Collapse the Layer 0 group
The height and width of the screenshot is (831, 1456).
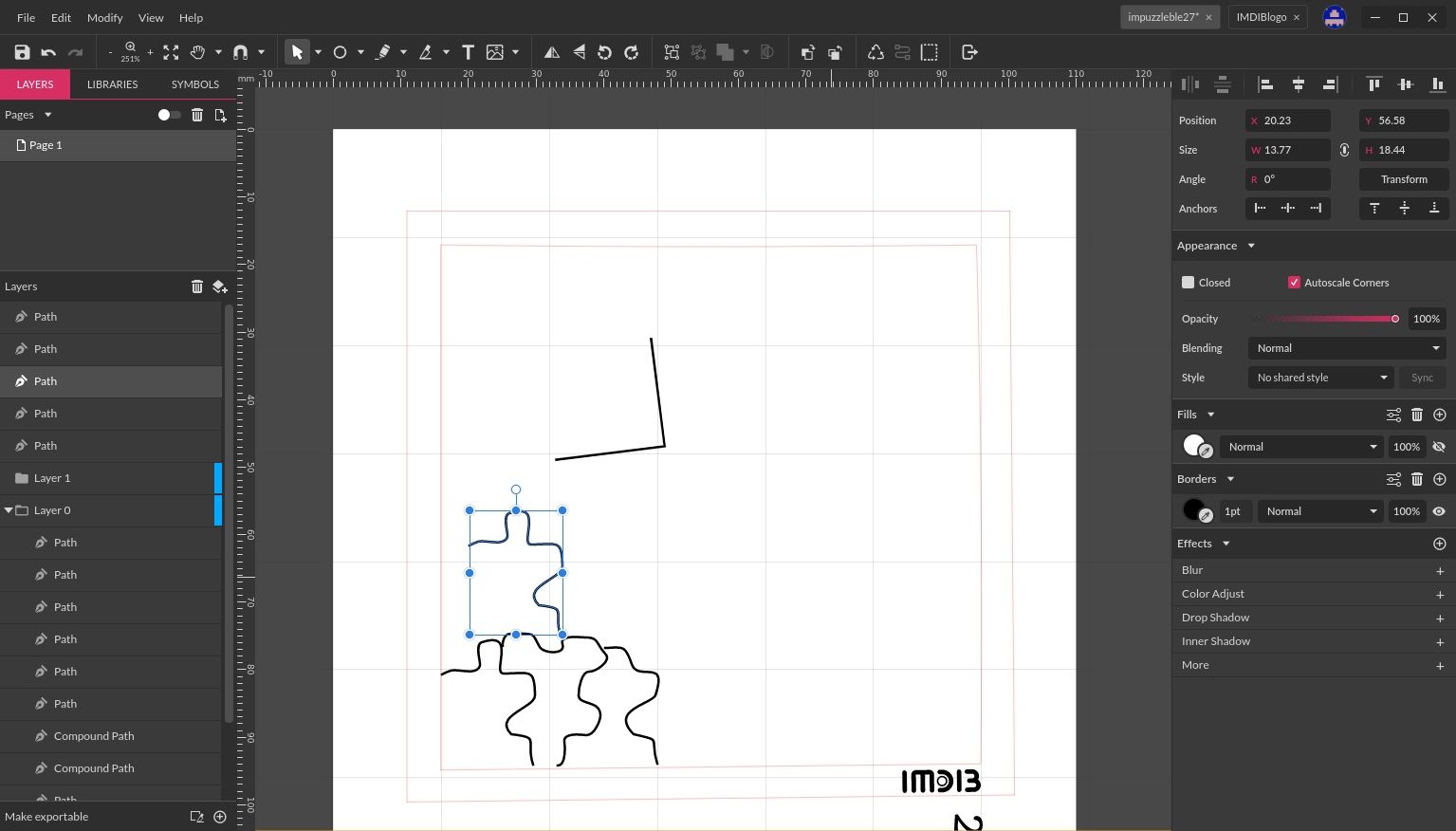click(x=9, y=509)
